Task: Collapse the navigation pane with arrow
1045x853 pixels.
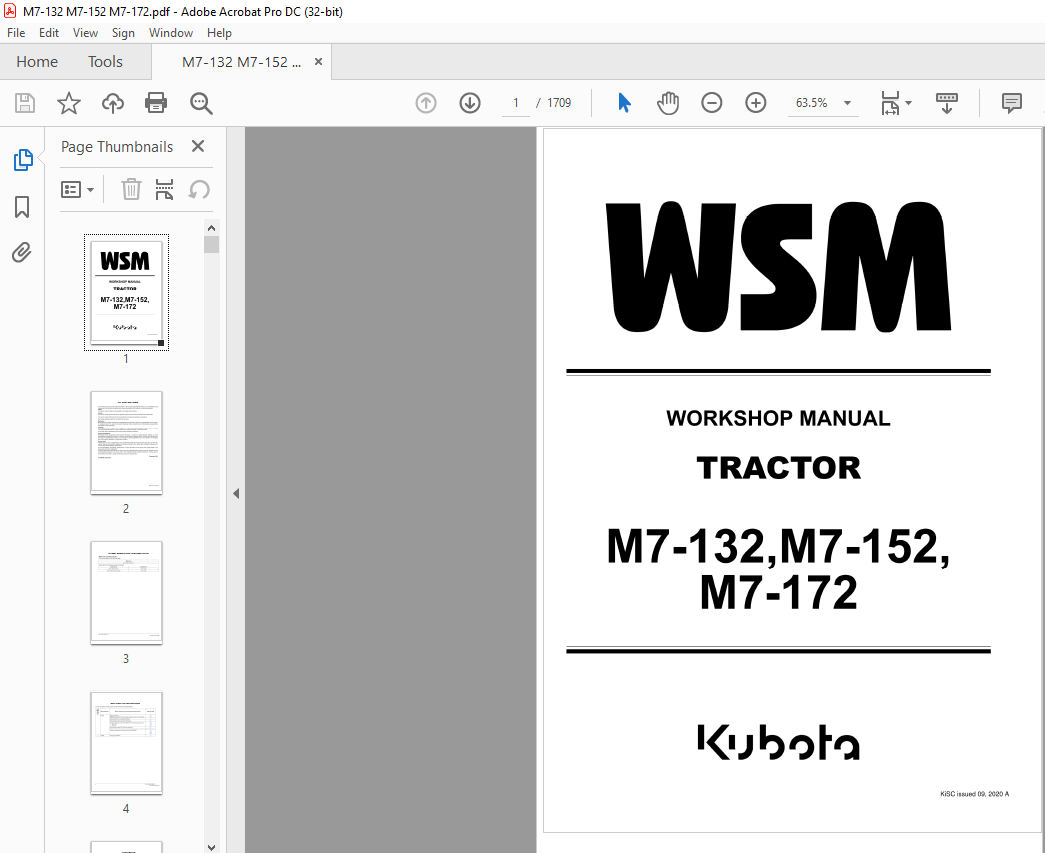Action: [x=236, y=493]
